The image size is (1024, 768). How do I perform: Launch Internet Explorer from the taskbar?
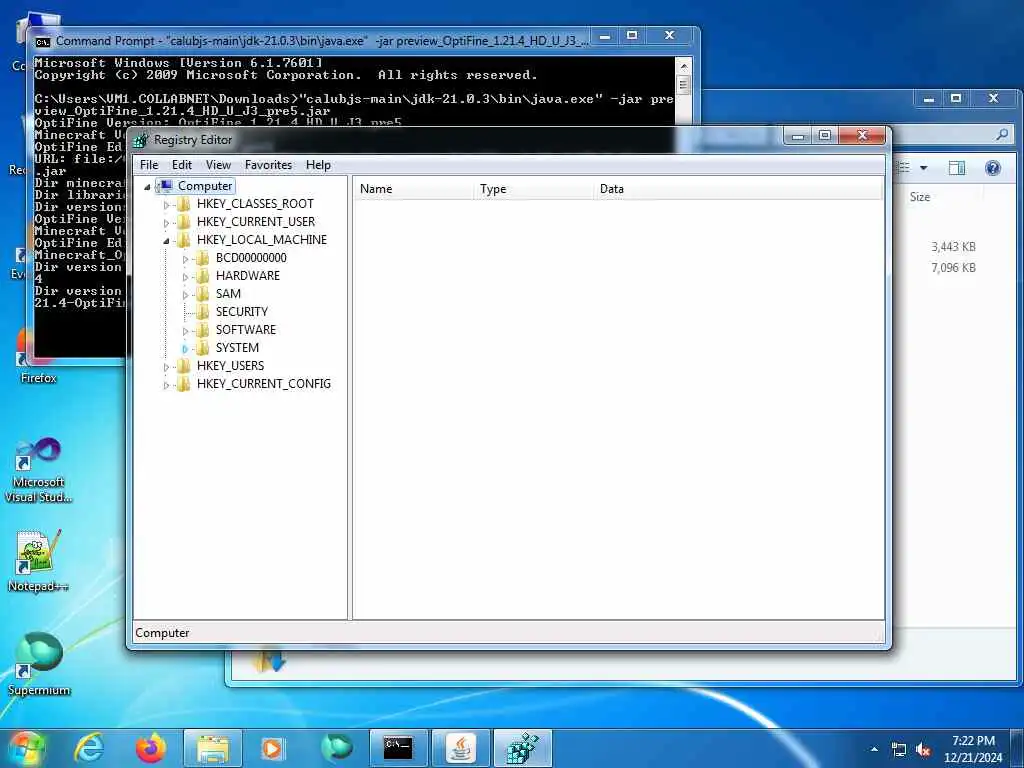(x=89, y=748)
